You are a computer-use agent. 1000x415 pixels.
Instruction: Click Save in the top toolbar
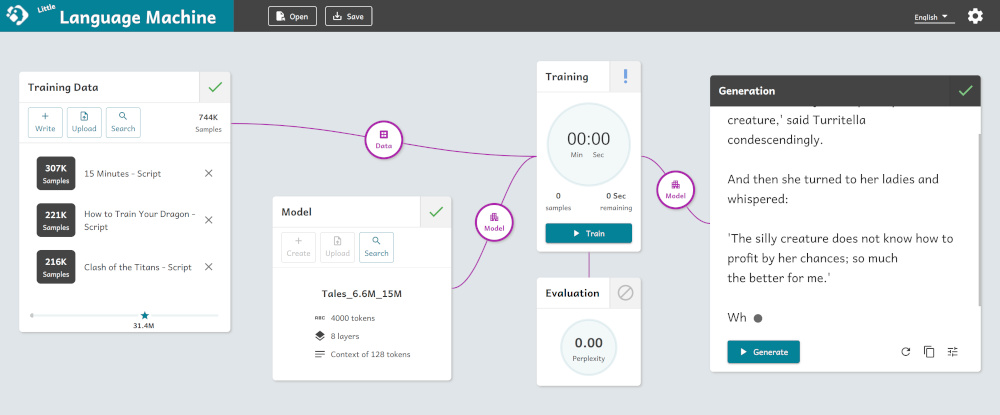coord(349,16)
